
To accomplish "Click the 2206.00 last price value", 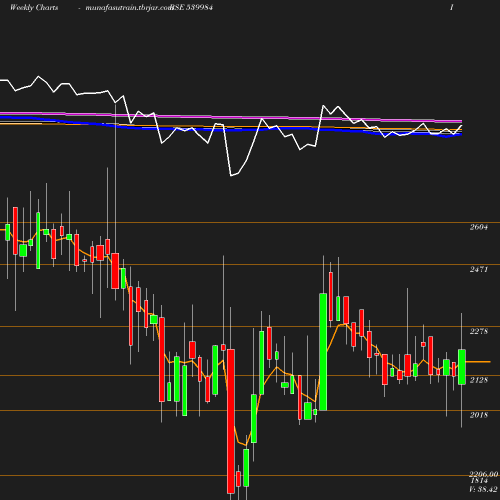I will coord(484,474).
